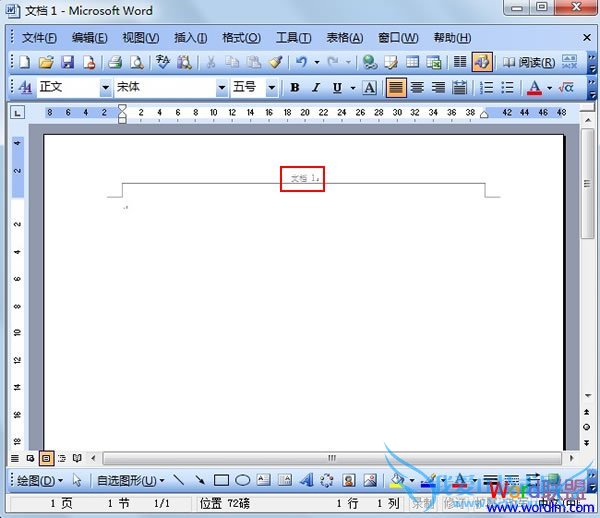Viewport: 600px width, 518px height.
Task: Undo the last action
Action: [302, 62]
